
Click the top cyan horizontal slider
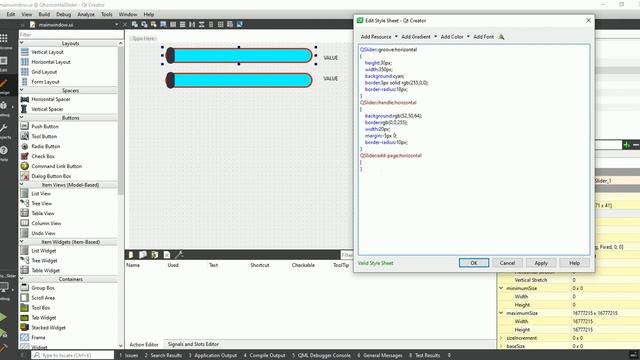[x=239, y=56]
